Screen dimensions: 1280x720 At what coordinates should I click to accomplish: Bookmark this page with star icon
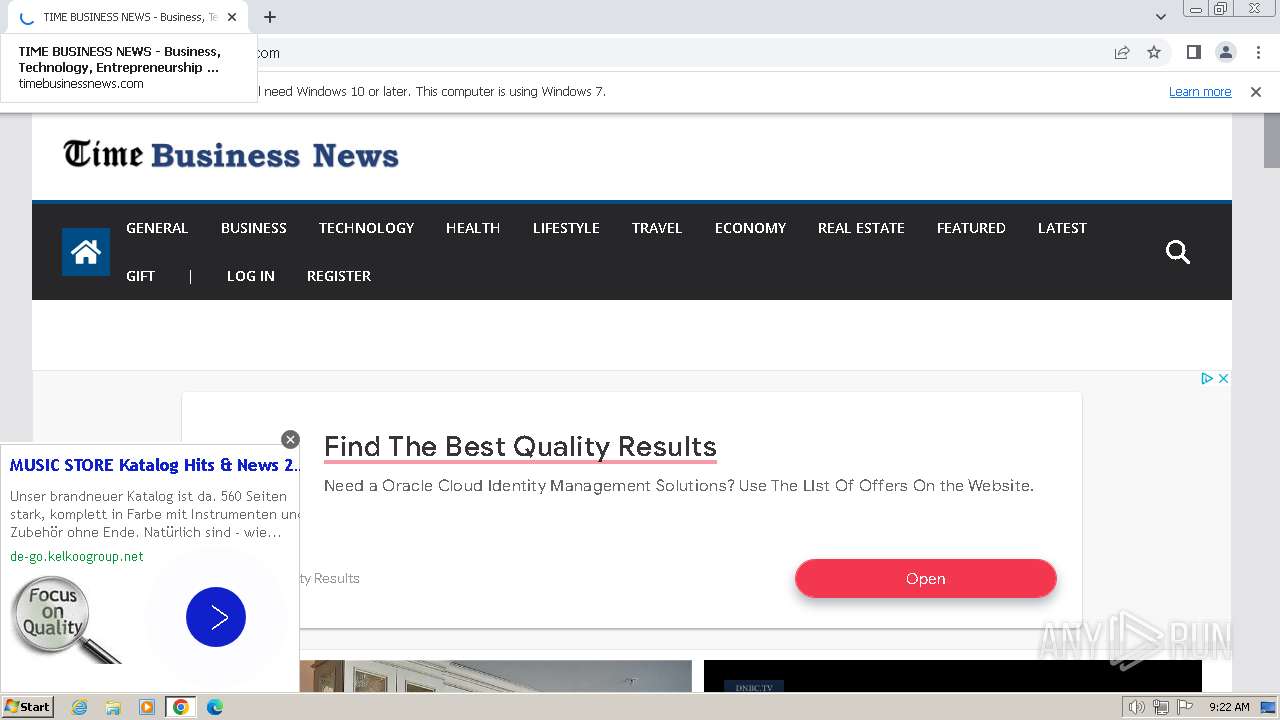(1154, 52)
